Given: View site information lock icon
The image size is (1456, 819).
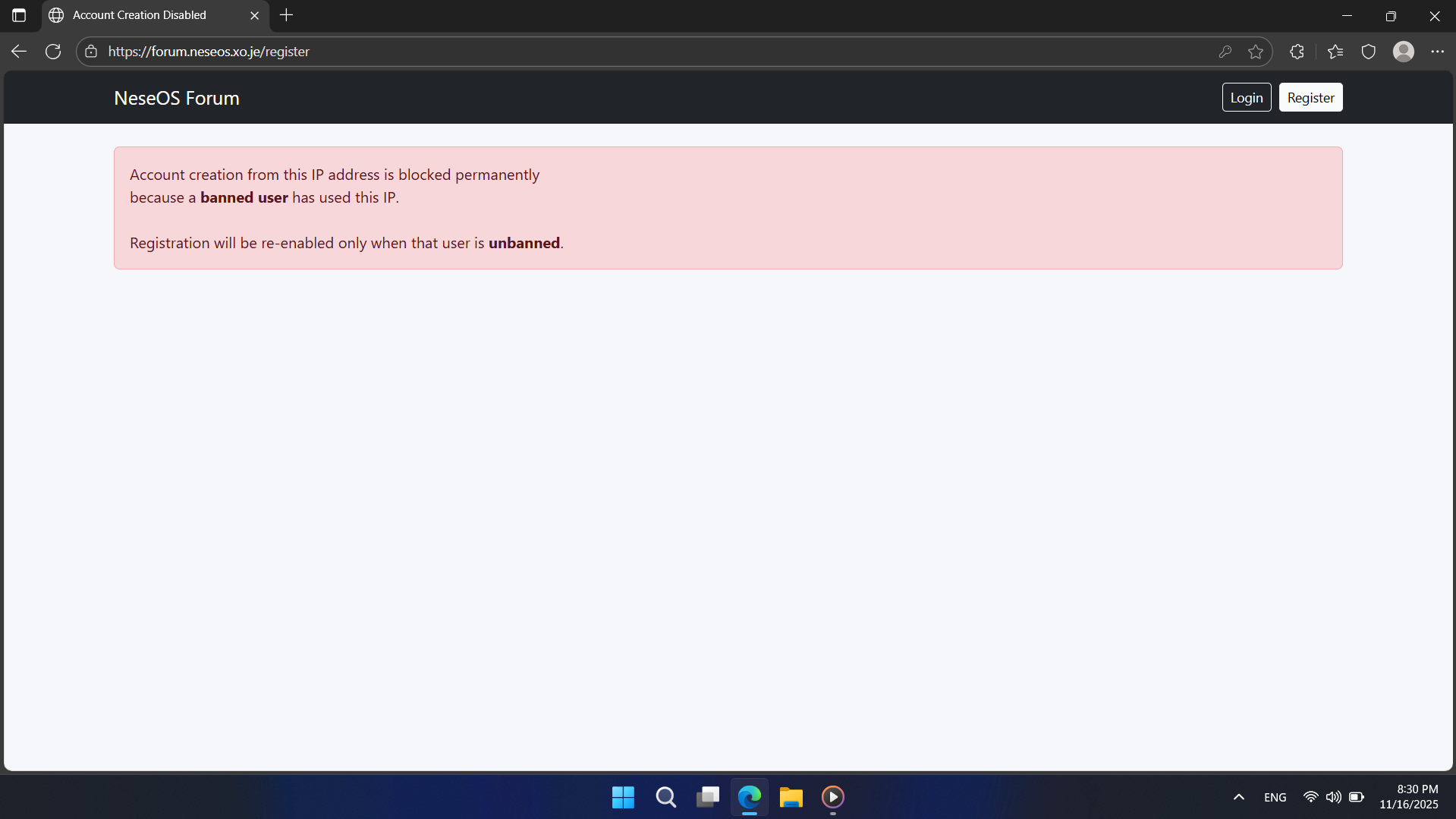Looking at the screenshot, I should [91, 52].
